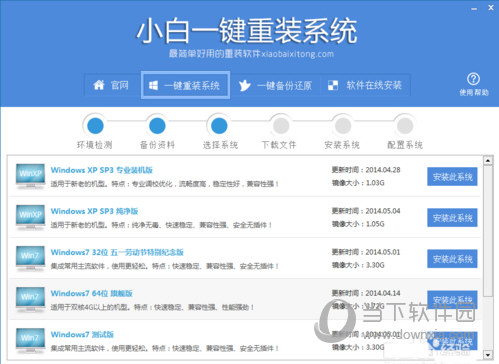Open the 软件在线安装 tab
Screen dimensions: 499x364
pos(365,85)
